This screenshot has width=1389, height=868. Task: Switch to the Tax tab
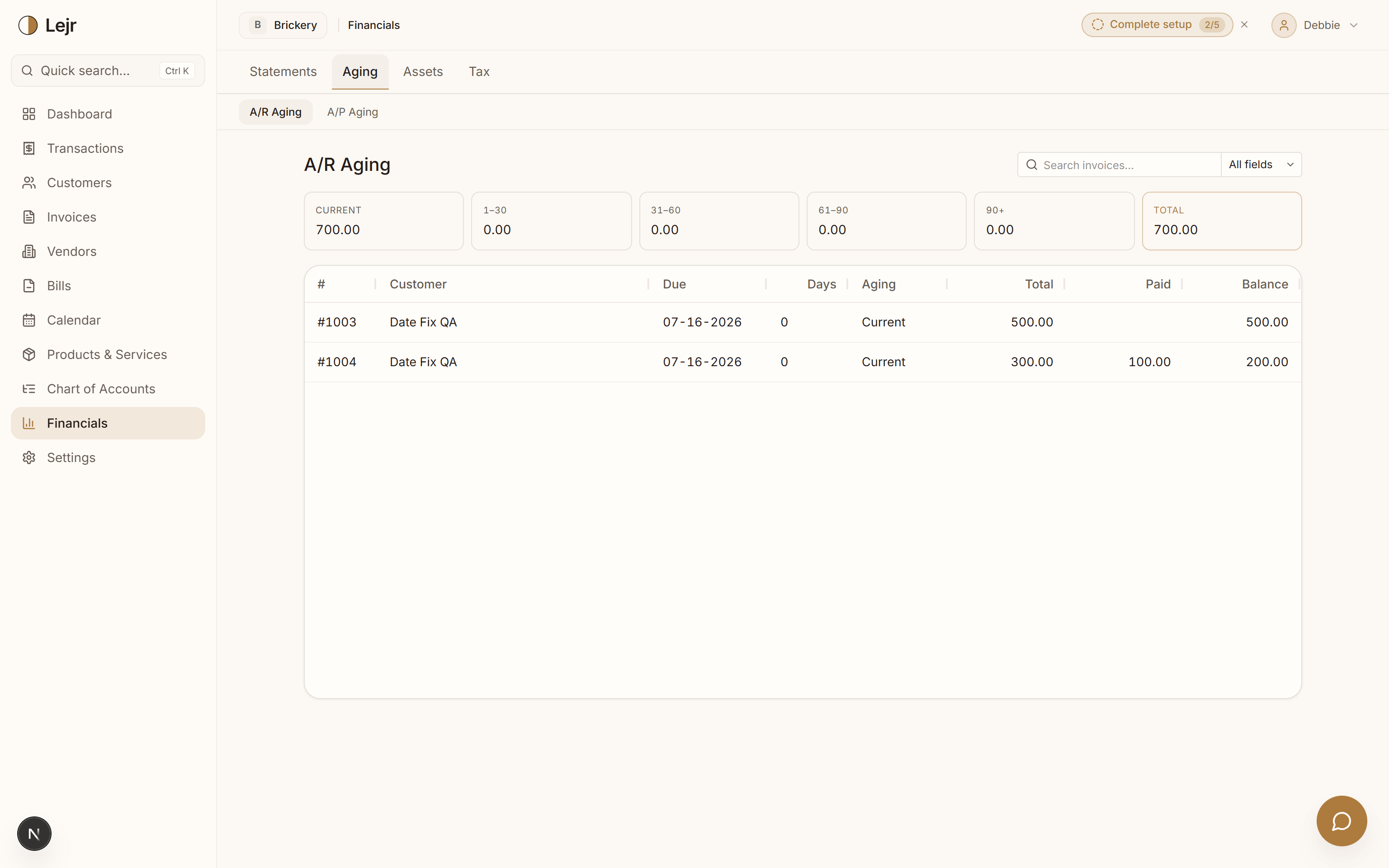(479, 72)
